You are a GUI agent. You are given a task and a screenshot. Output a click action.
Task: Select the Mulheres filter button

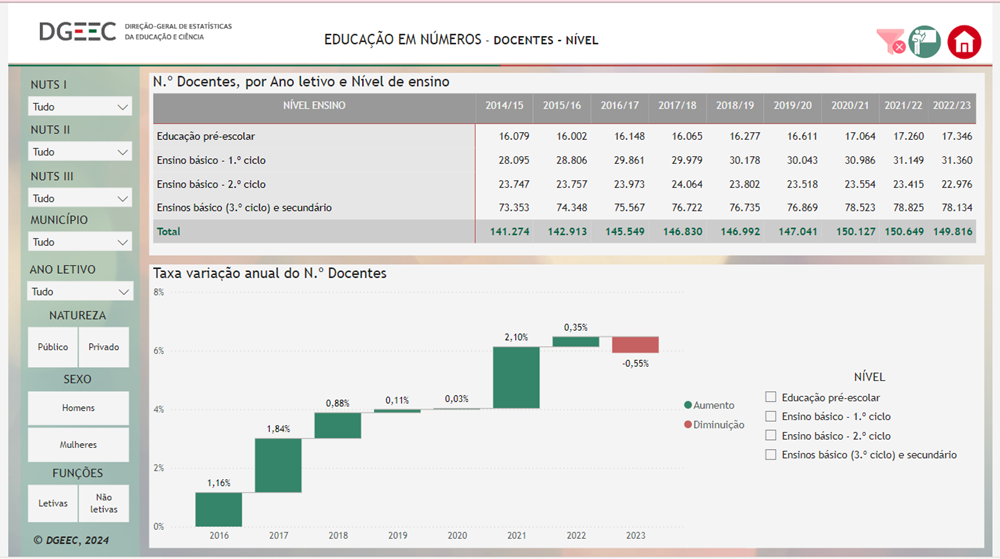79,444
